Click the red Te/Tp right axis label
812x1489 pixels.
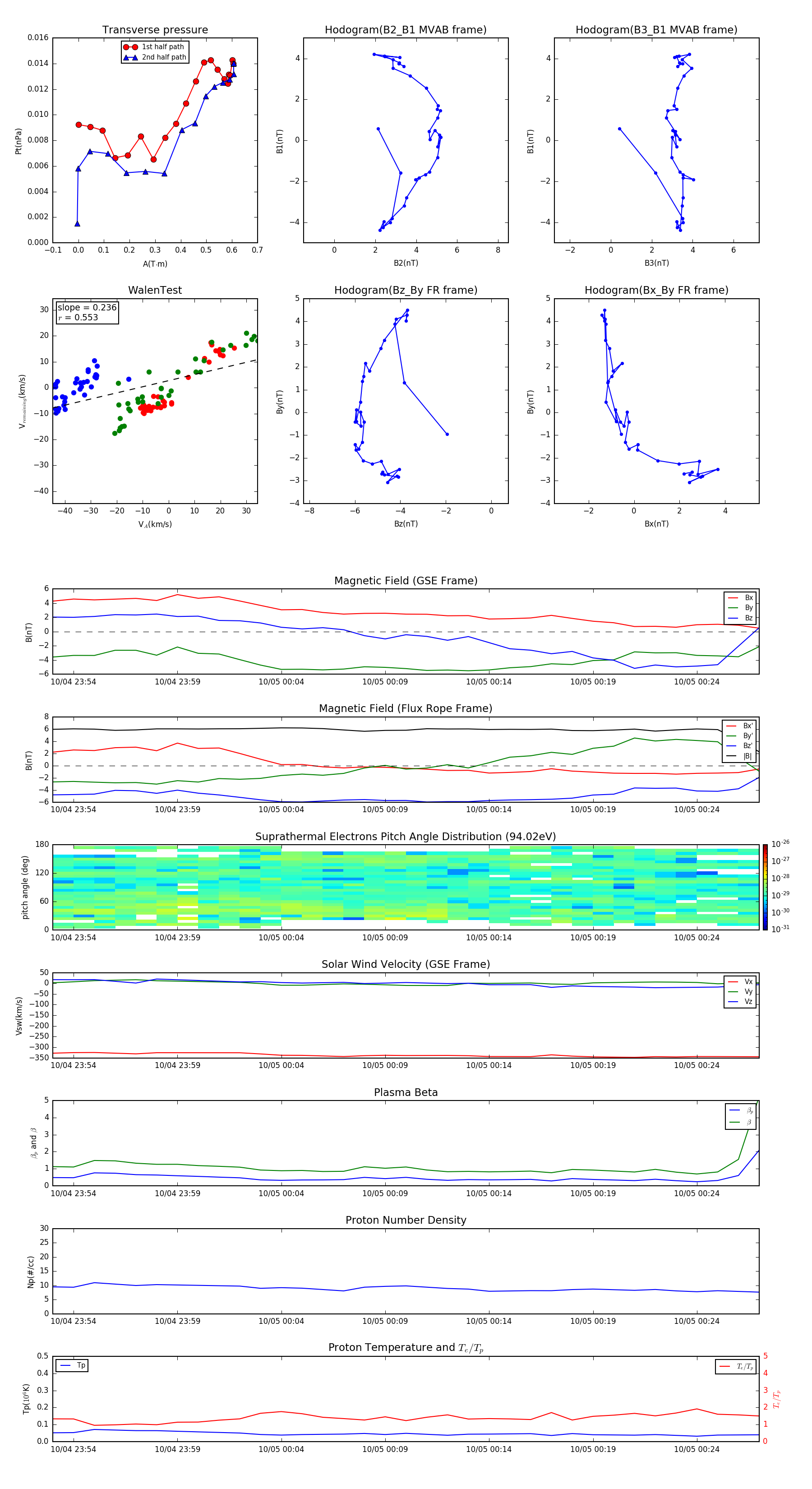[x=777, y=1399]
